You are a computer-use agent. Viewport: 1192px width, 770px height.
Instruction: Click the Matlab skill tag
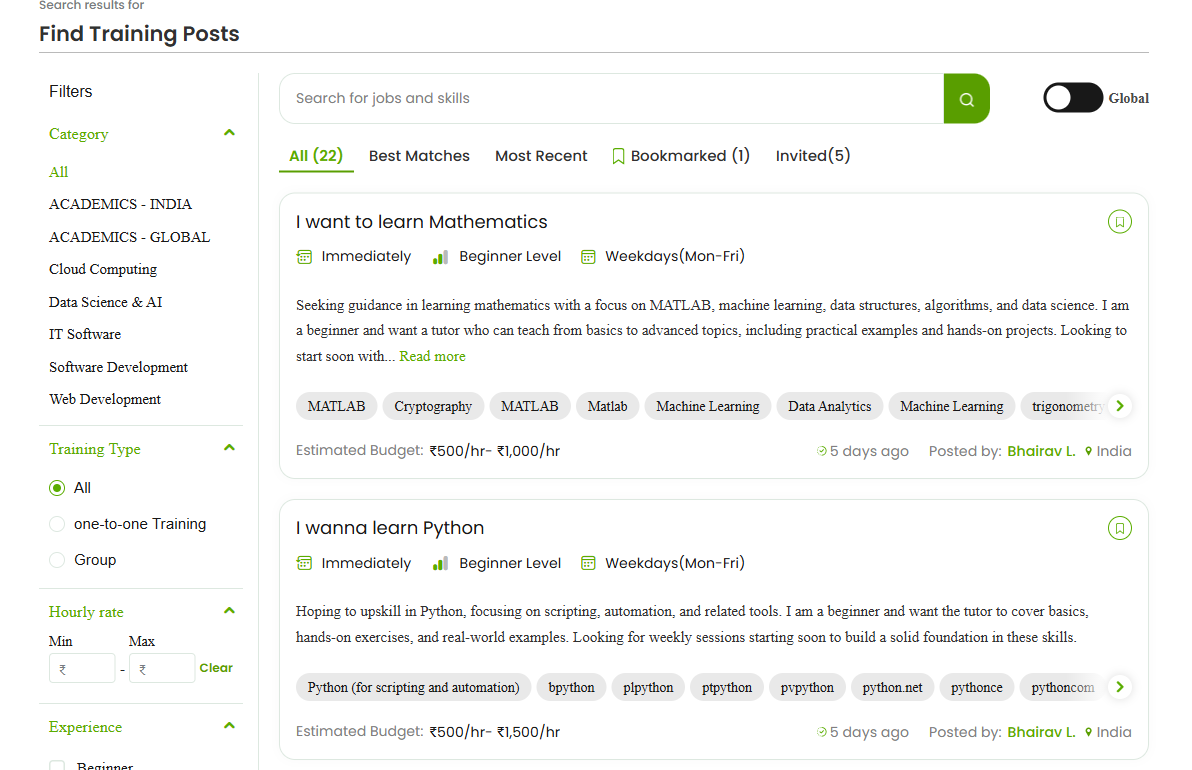607,407
